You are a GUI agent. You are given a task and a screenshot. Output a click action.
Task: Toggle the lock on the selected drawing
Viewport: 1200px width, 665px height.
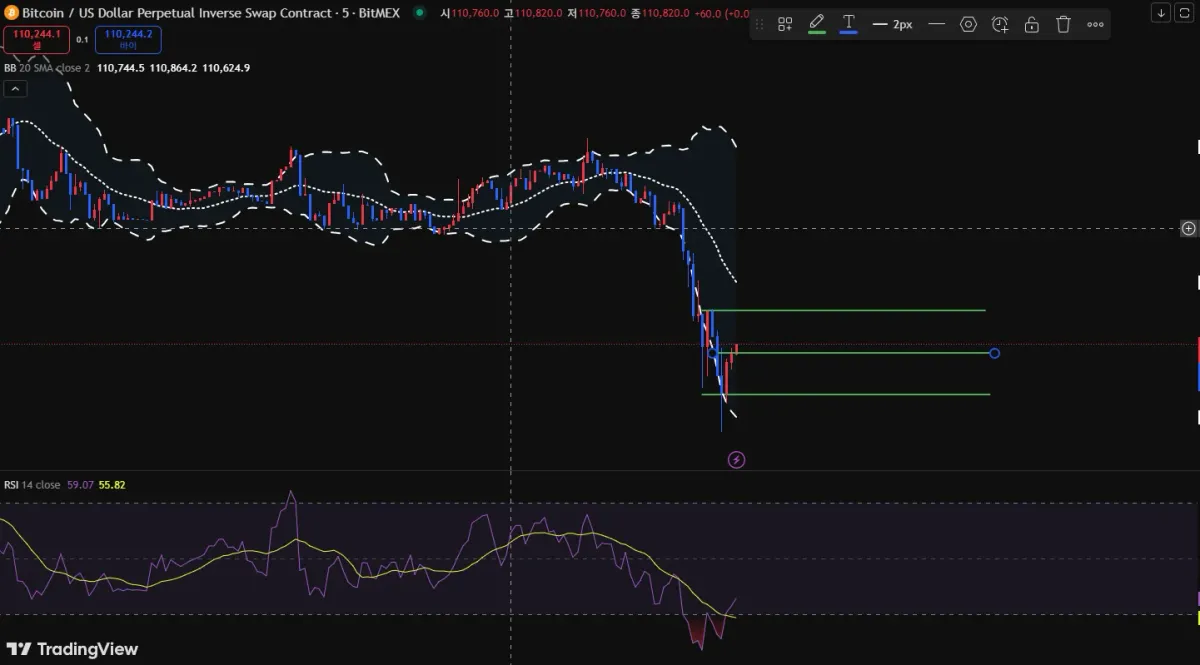(1031, 24)
